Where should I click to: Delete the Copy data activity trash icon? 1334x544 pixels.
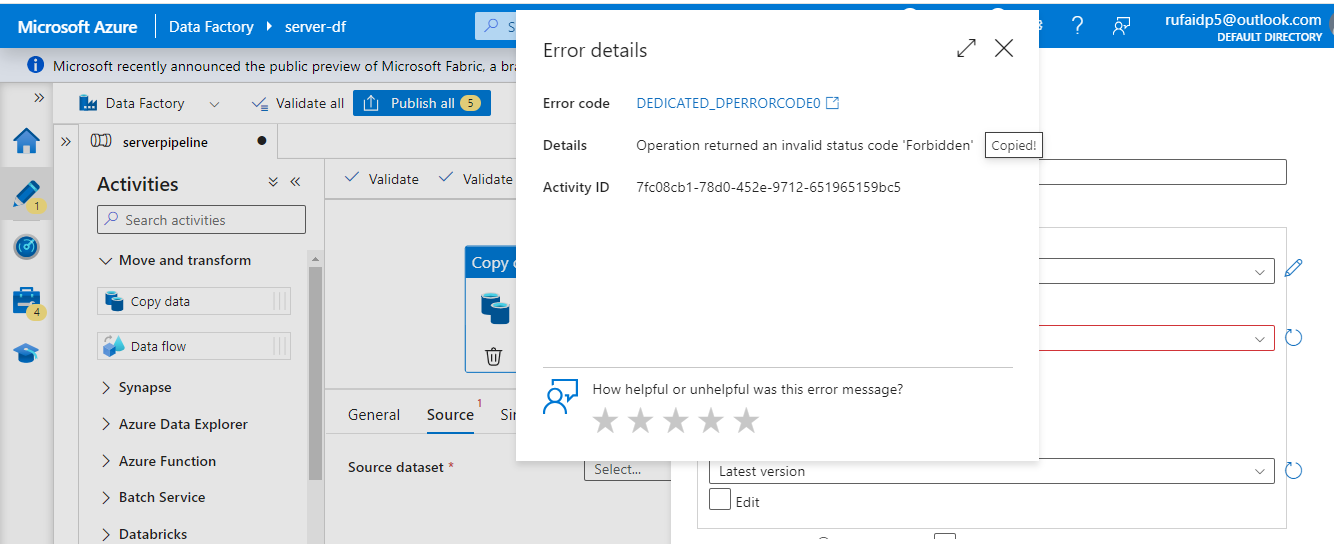(x=493, y=356)
